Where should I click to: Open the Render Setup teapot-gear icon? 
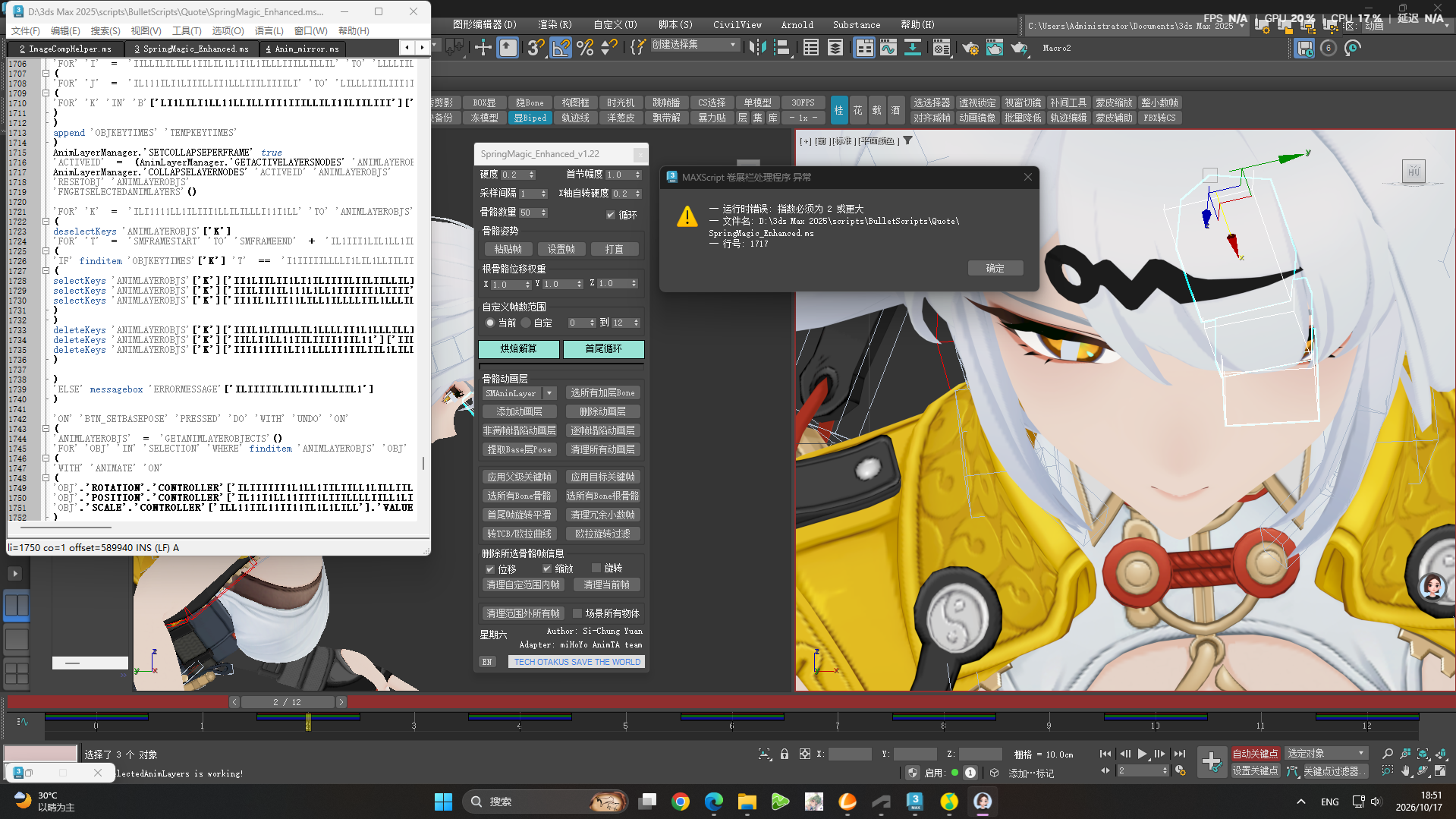[970, 48]
